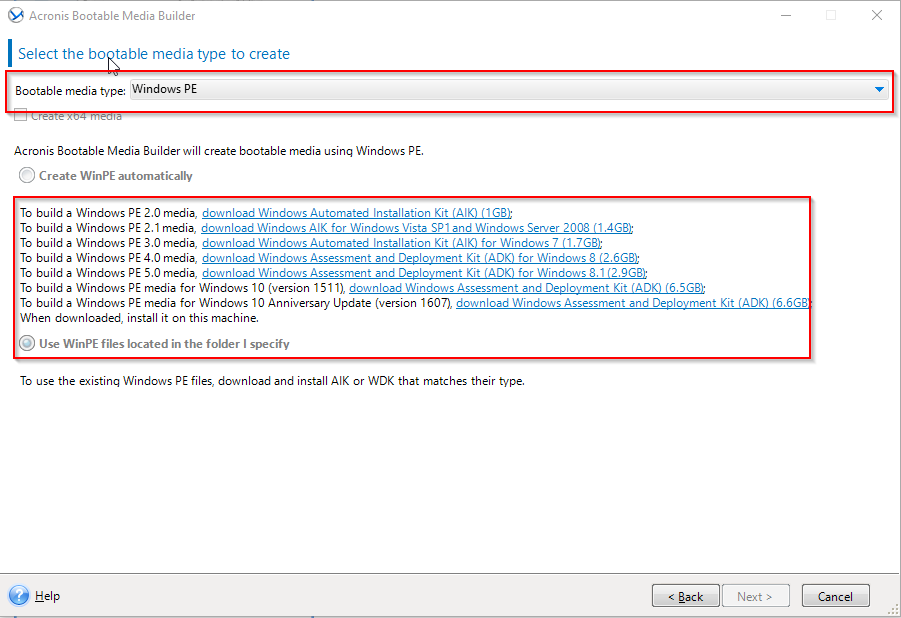Close the Acronis Bootable Media Builder window

(x=877, y=16)
